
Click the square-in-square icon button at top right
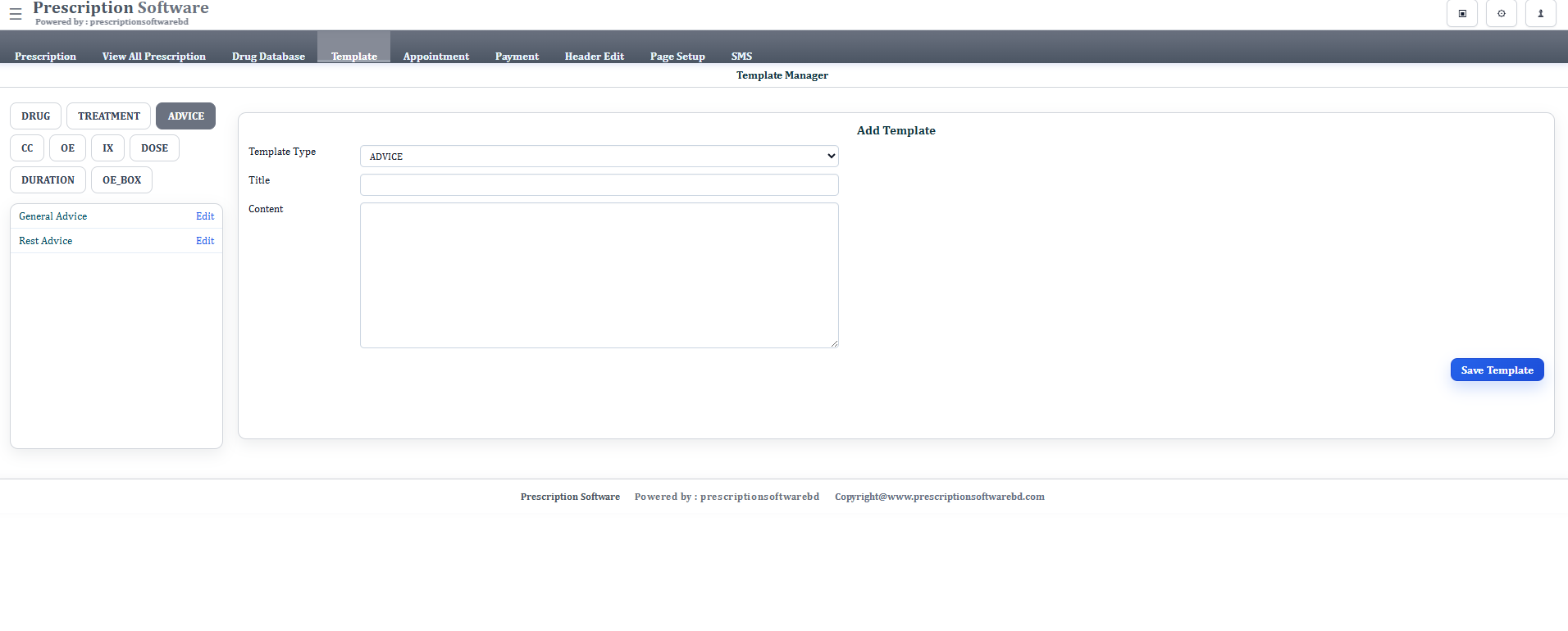tap(1462, 14)
